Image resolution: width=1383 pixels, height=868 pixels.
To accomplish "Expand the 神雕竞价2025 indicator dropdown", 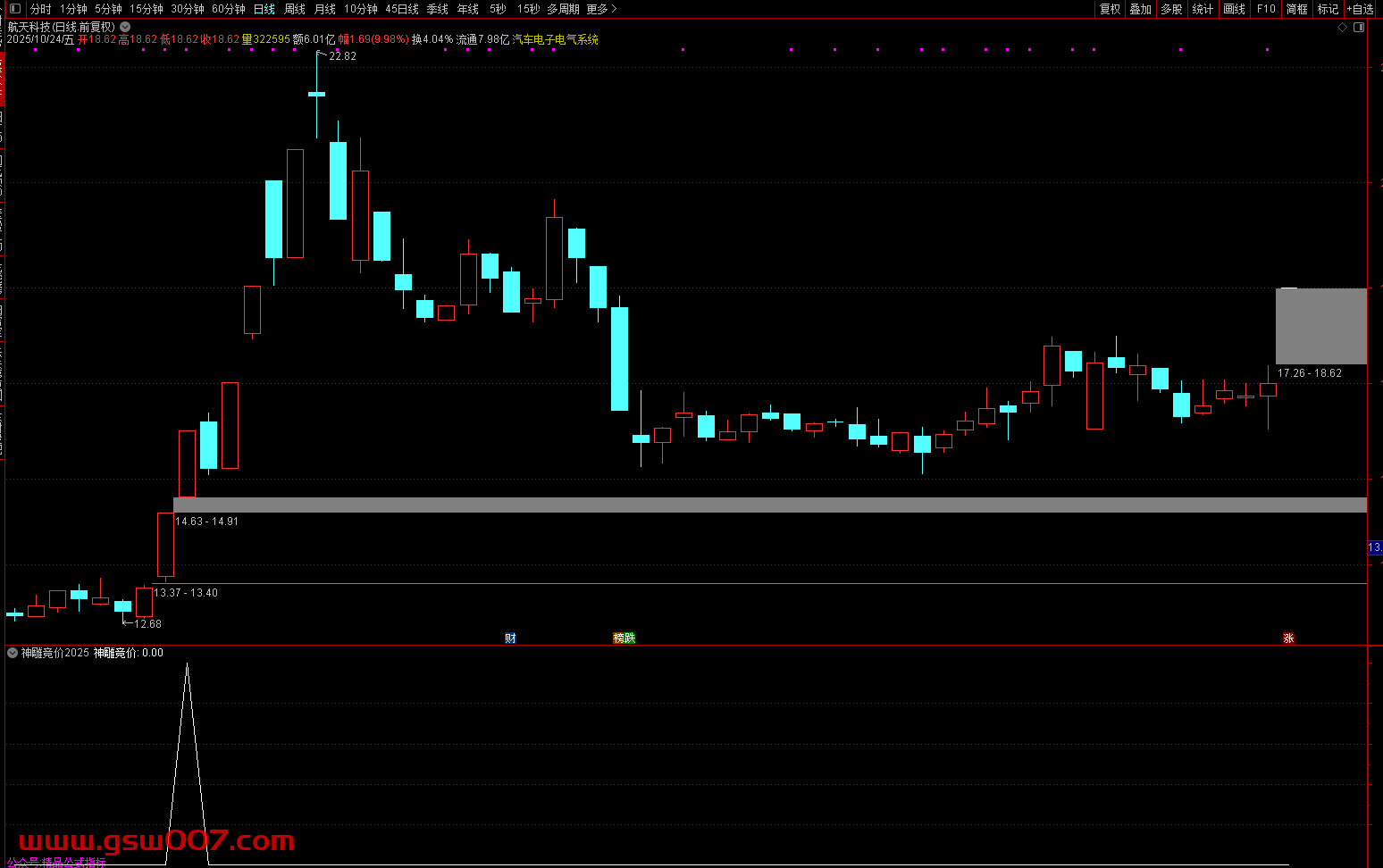I will point(13,653).
